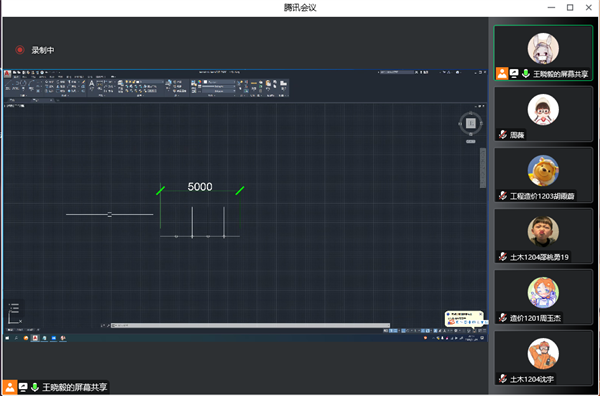The image size is (600, 396).
Task: Click the AutoCAD icon in shared taskbar
Action: point(35,338)
